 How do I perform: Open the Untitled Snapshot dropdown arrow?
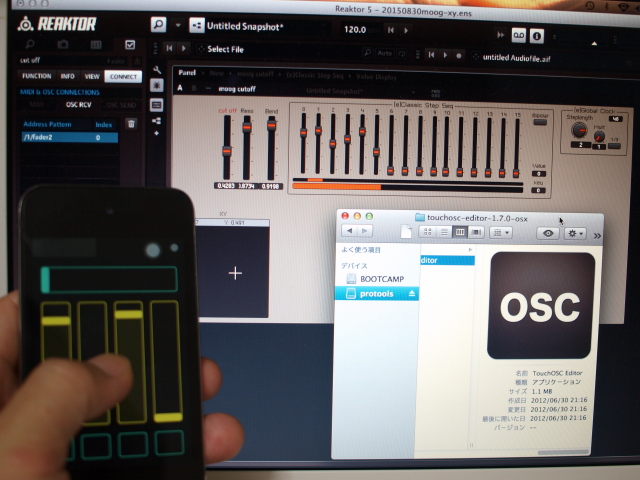[178, 25]
